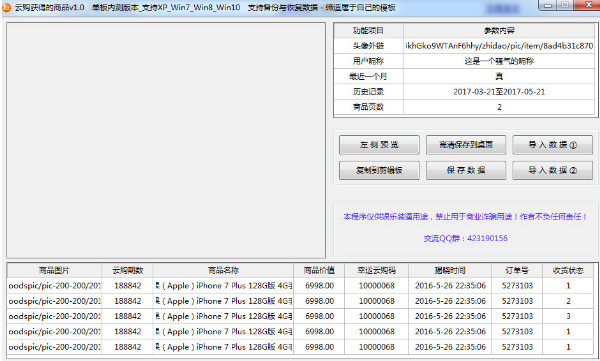Select the 最近一个月 label cell
The image size is (600, 361).
pos(368,77)
